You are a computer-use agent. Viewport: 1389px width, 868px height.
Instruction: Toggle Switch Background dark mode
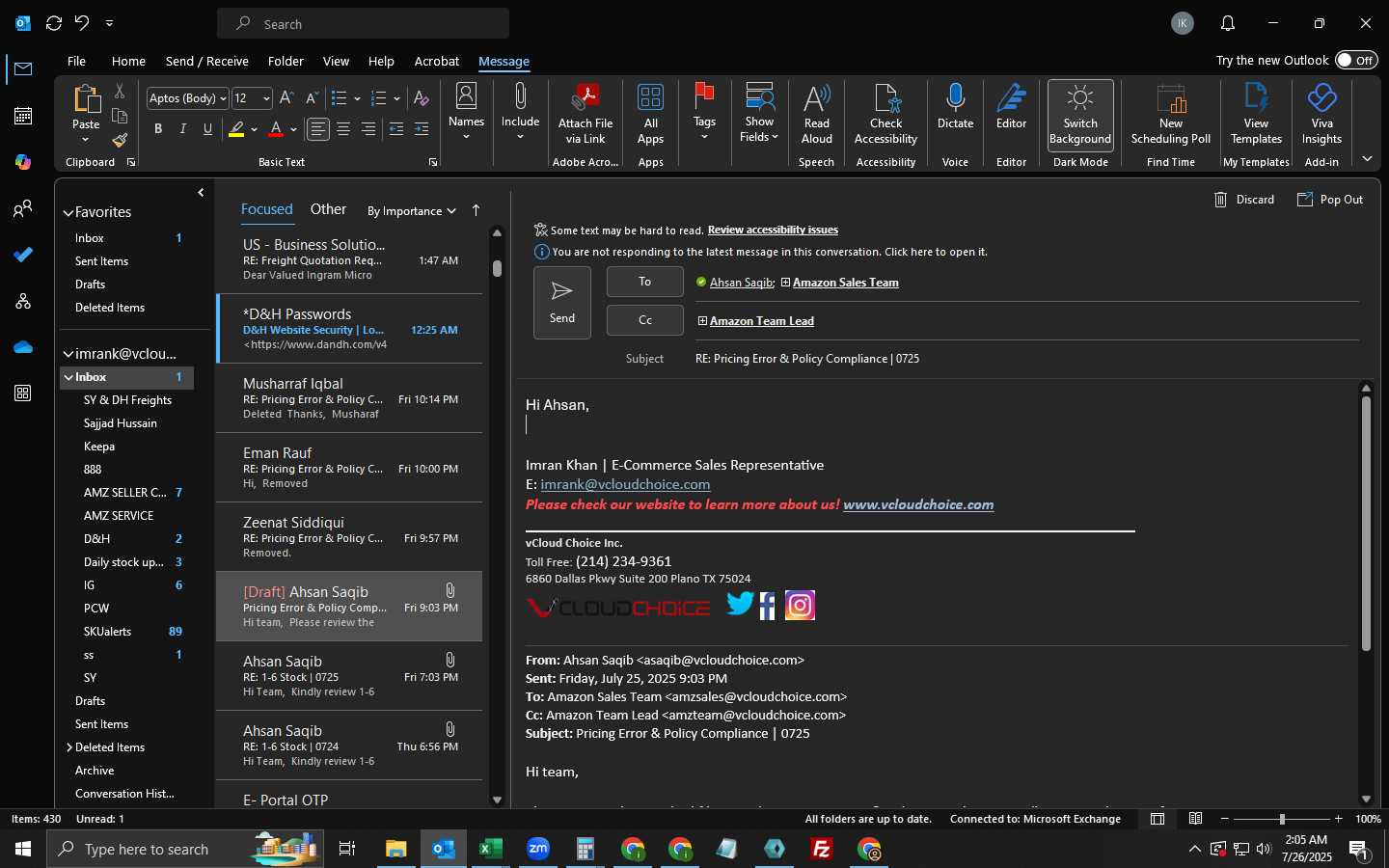click(1080, 114)
